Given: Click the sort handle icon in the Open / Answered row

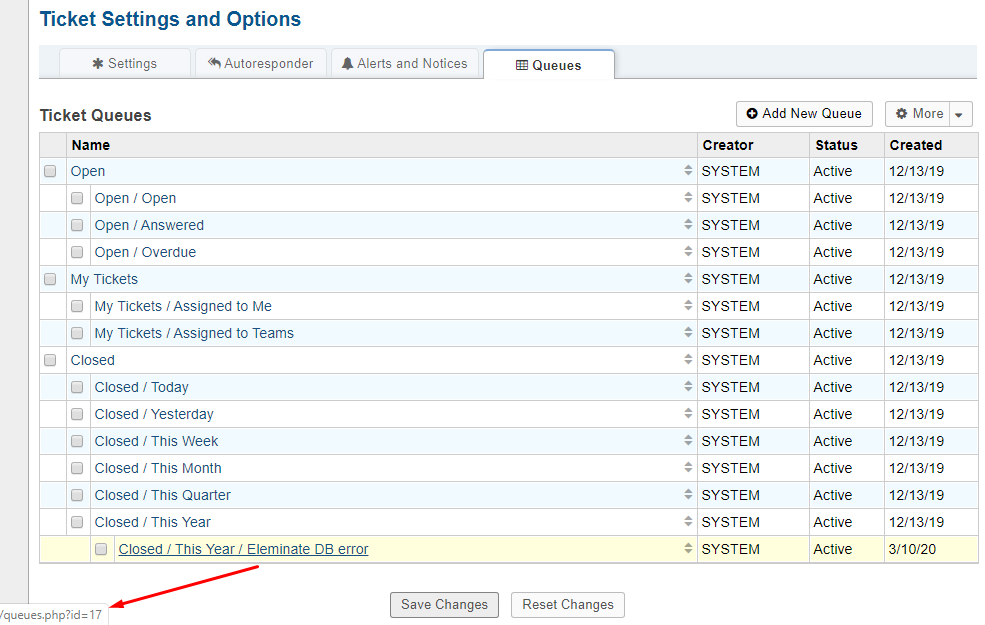Looking at the screenshot, I should (688, 224).
